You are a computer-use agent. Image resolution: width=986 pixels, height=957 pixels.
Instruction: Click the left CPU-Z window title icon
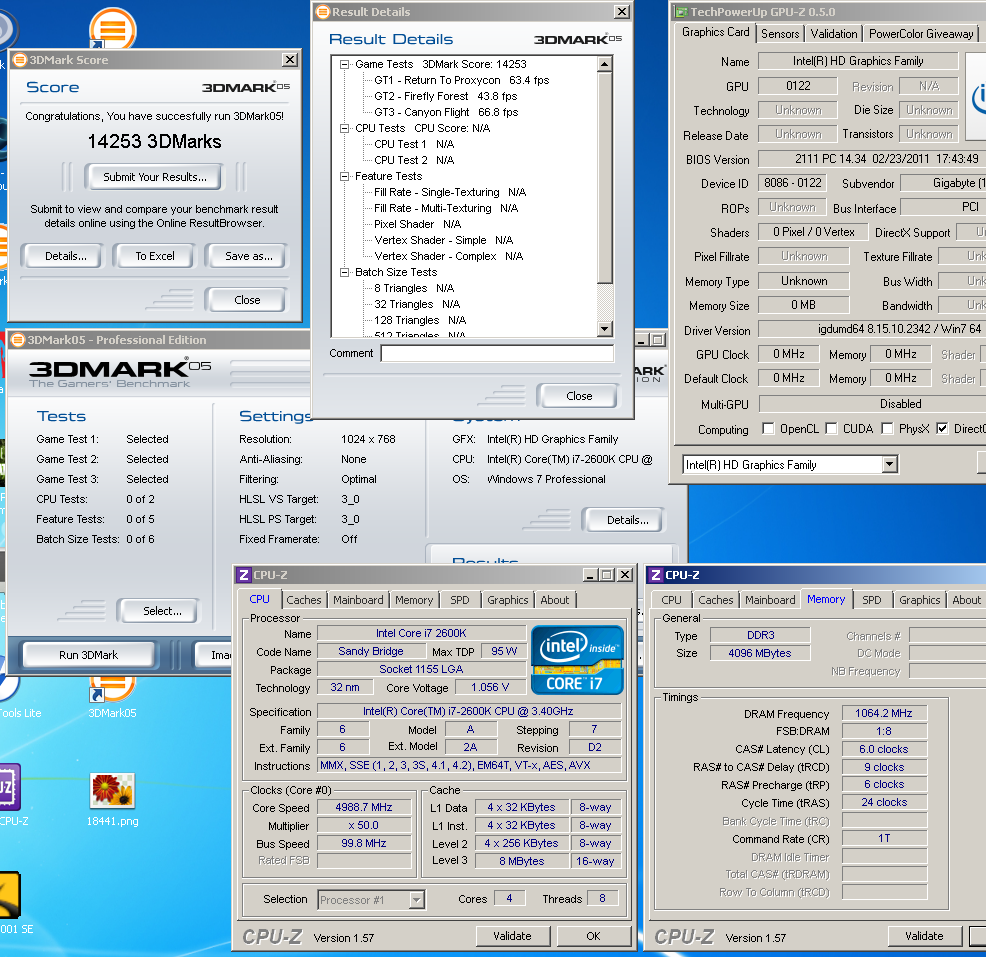tap(244, 575)
